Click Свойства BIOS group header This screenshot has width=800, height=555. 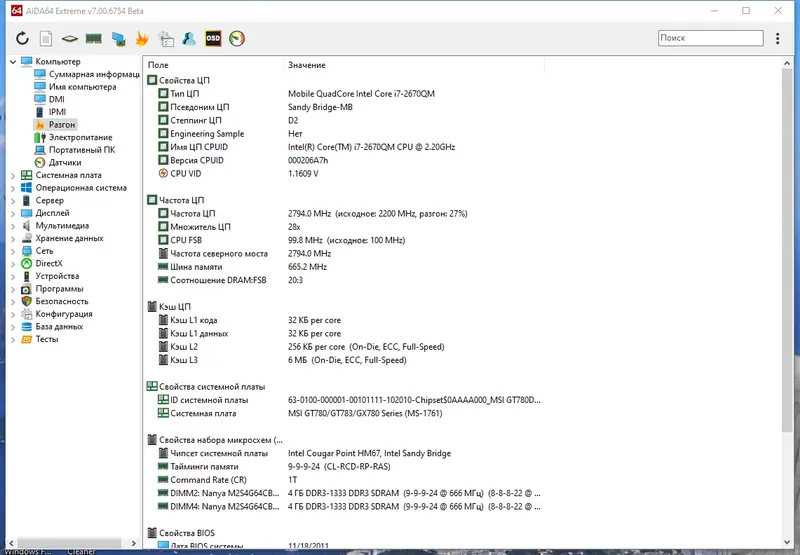click(x=187, y=533)
